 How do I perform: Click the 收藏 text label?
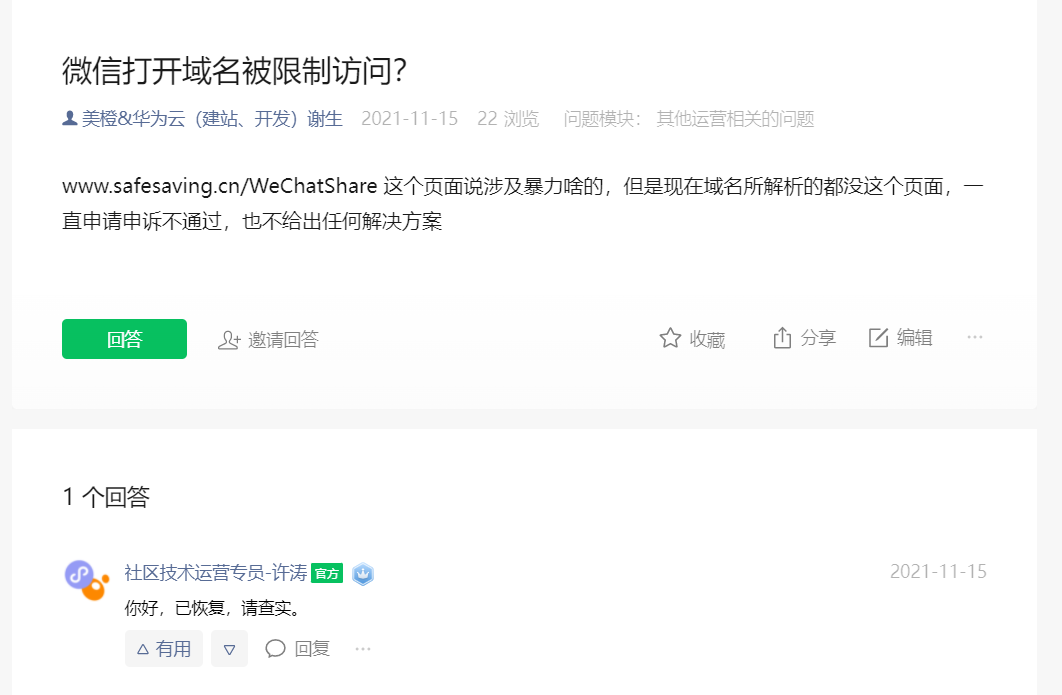(707, 339)
